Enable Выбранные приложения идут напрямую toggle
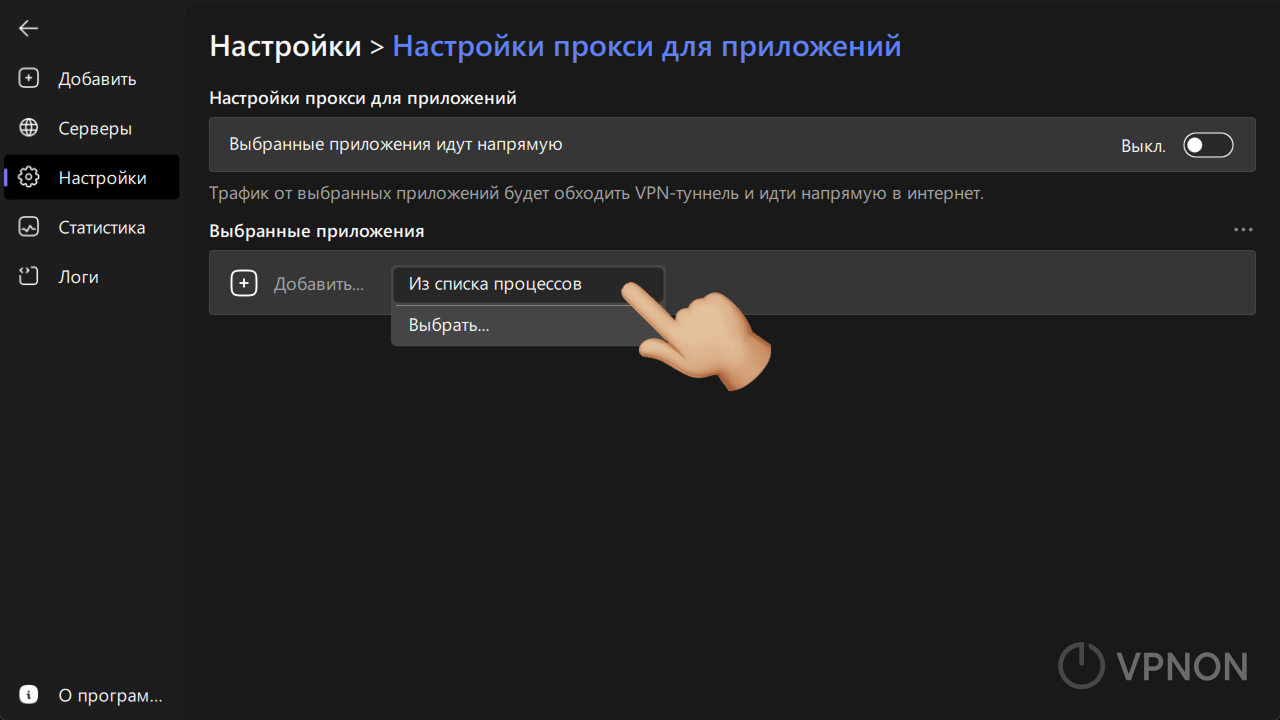 [1207, 144]
